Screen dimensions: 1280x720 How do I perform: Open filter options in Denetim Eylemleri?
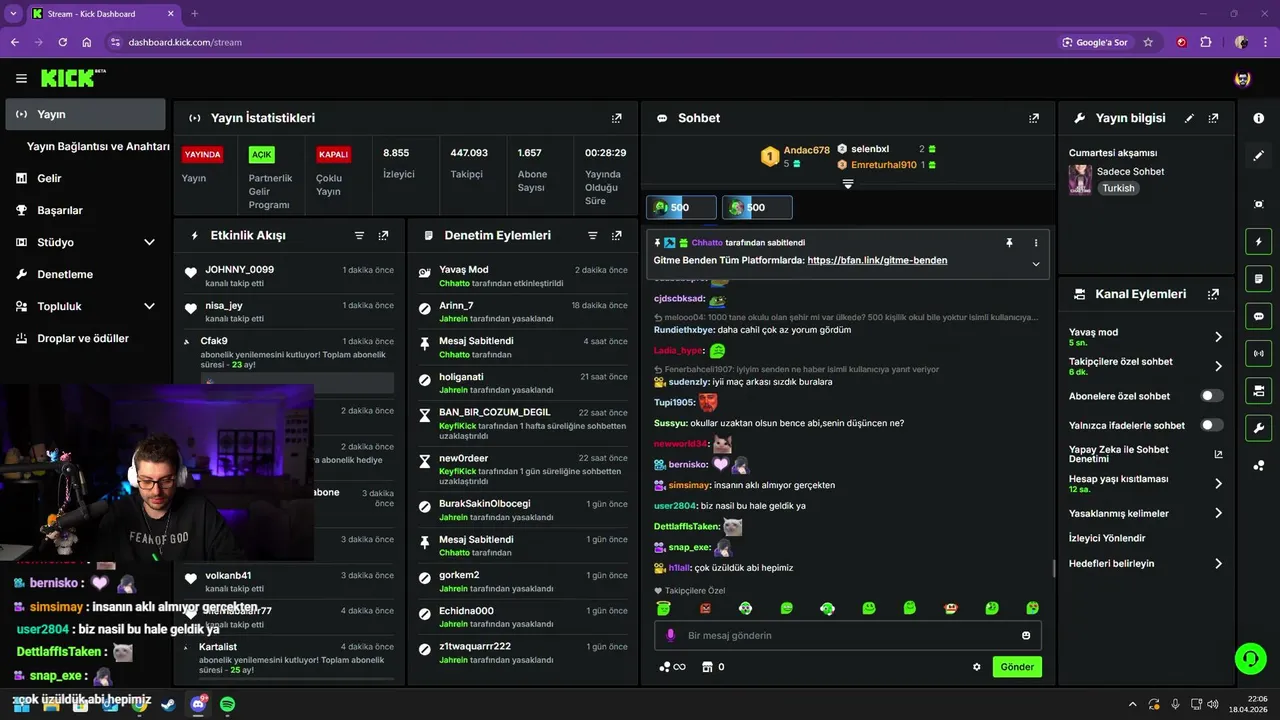click(x=592, y=236)
